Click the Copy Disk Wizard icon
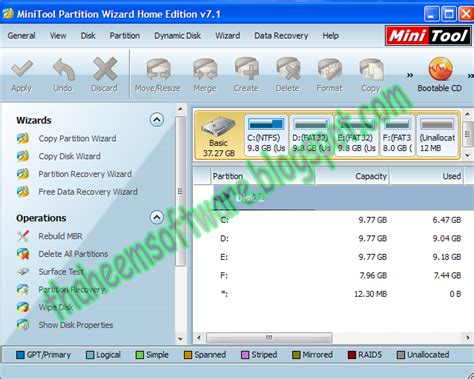Viewport: 474px width, 379px height. [23, 156]
